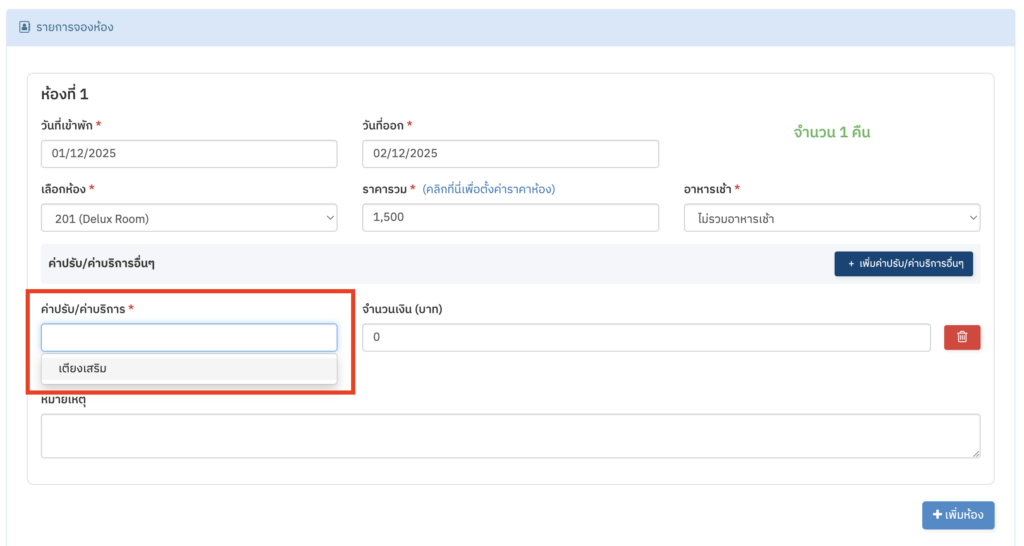Click the จำนวนเงิน (บาท) label
Screen dimensions: 1024x546
pos(402,309)
